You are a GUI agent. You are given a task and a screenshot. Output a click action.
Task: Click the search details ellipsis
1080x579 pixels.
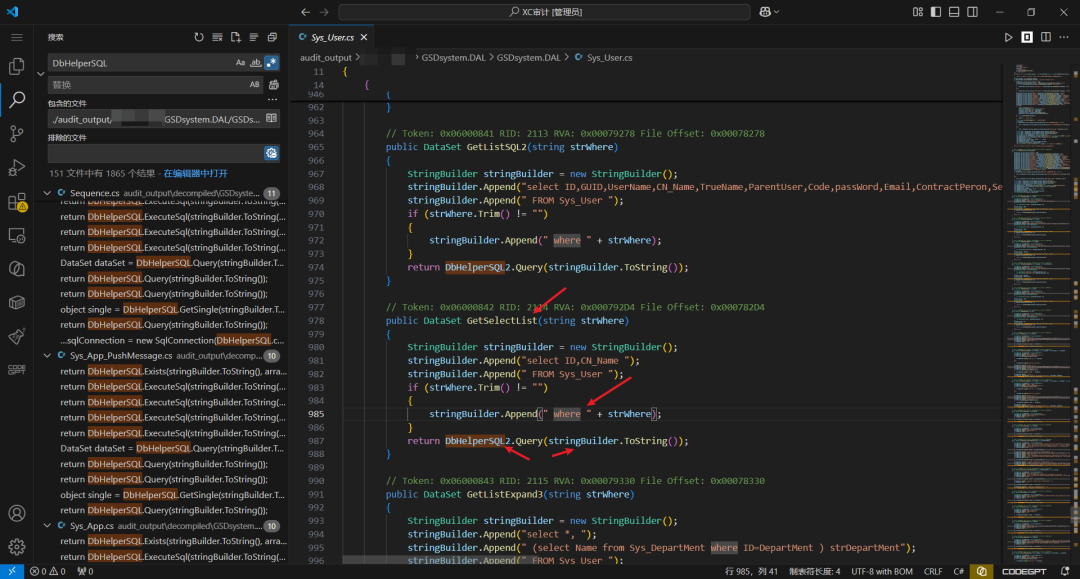point(273,101)
